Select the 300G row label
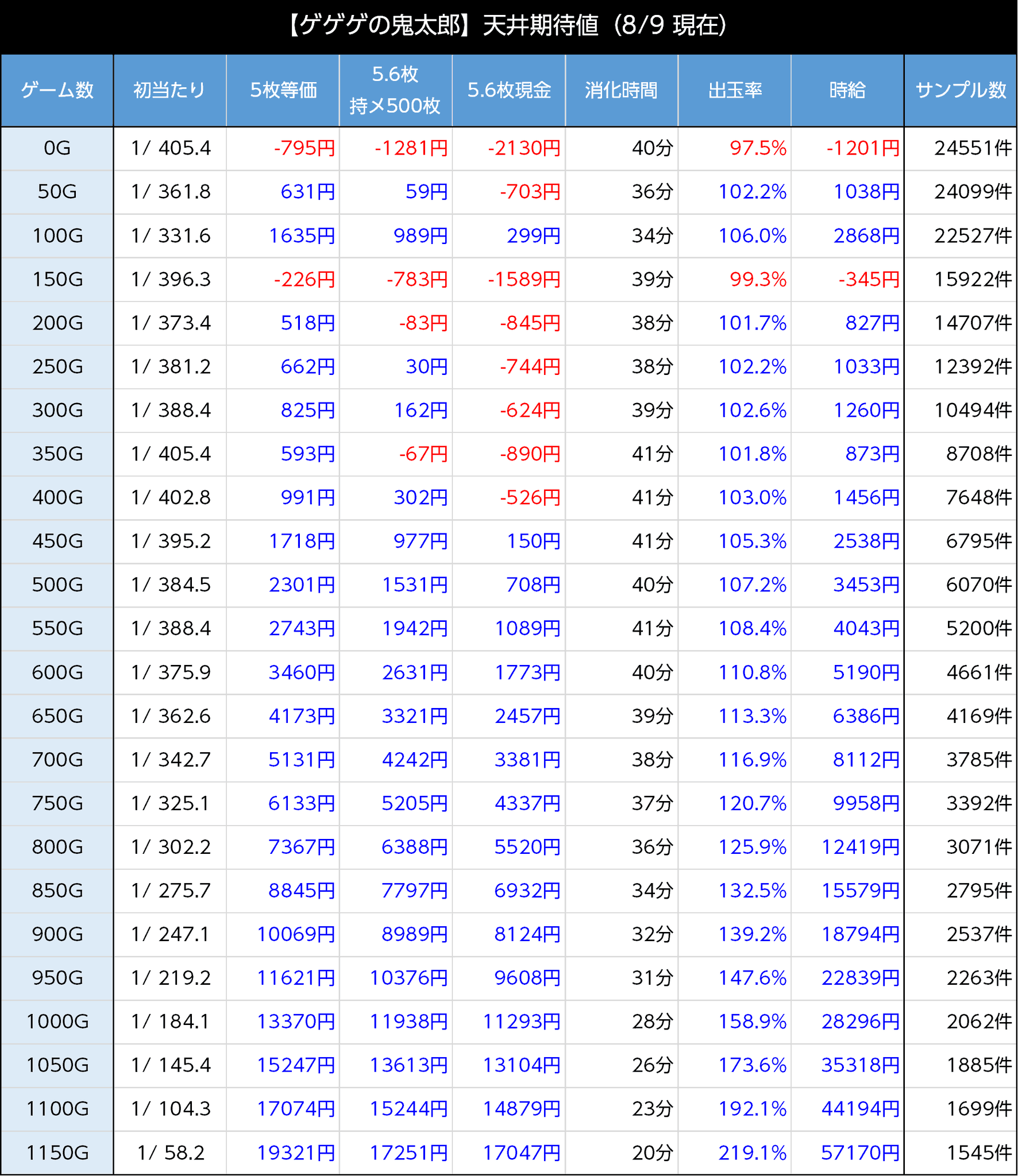The height and width of the screenshot is (1176, 1018). [57, 411]
